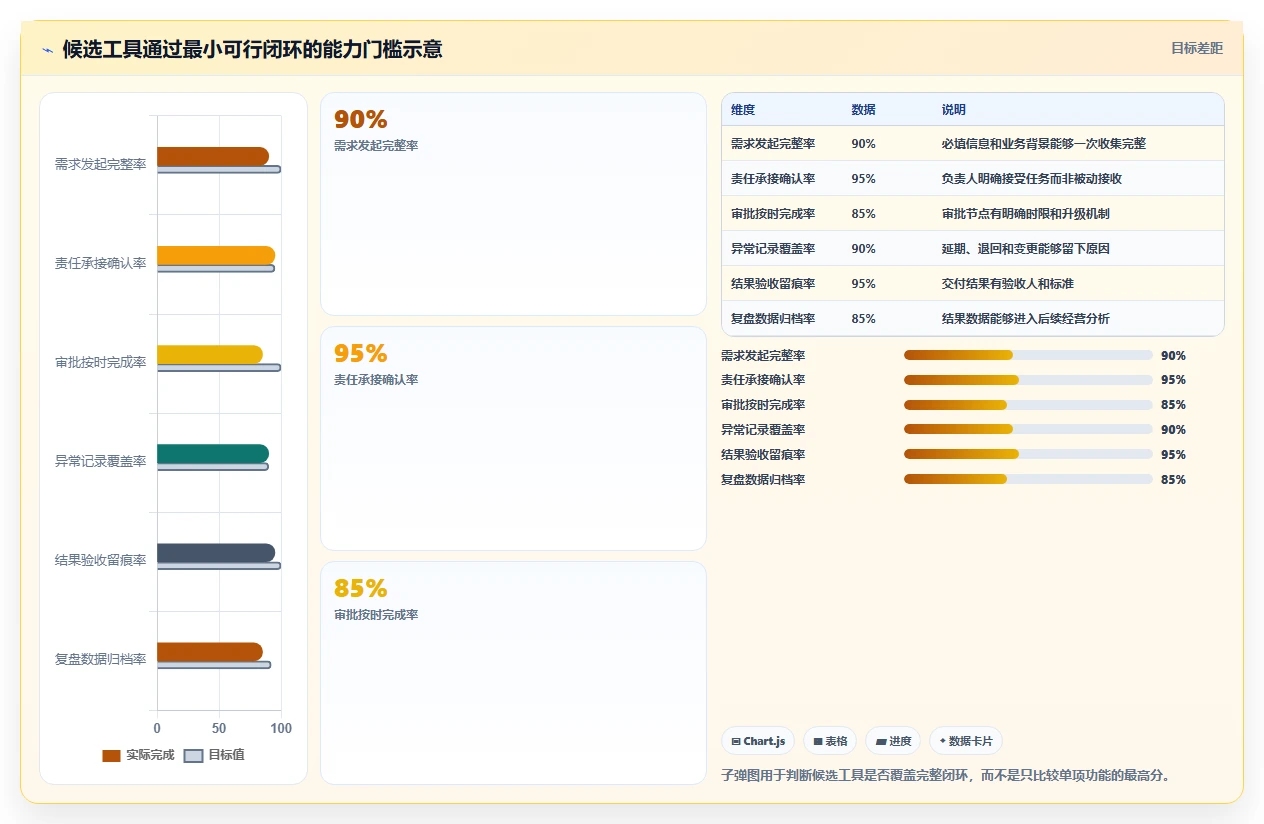Select the 结果验收留痕率 progress bar

(1028, 455)
